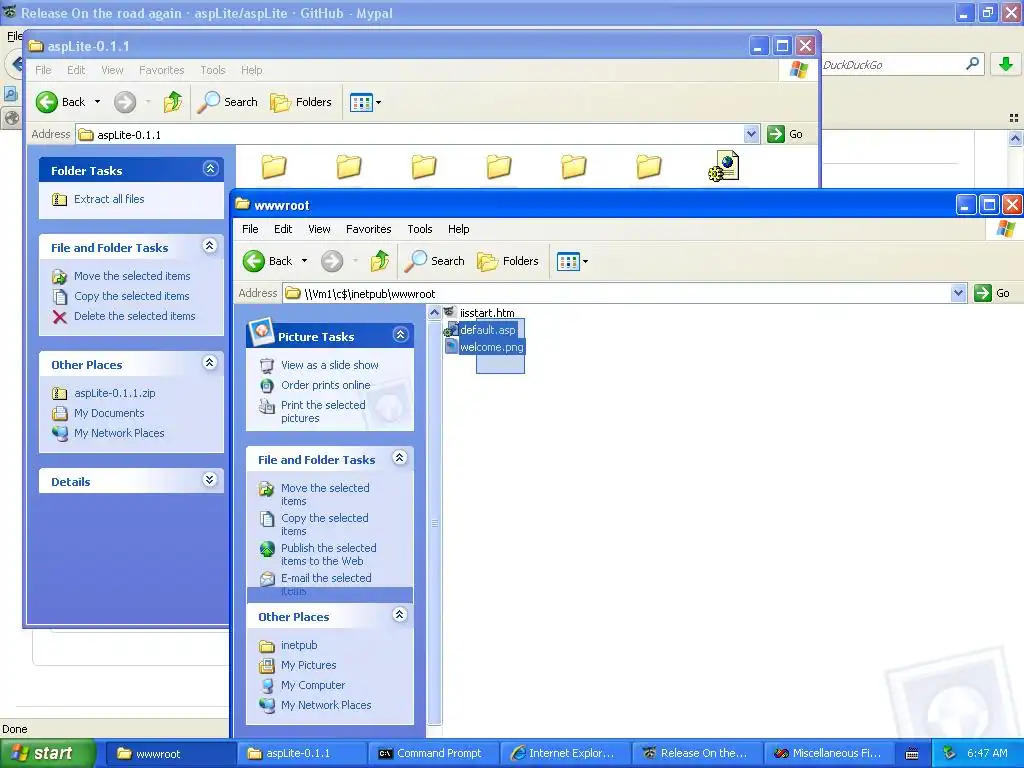Open File menu in wwwroot window
This screenshot has width=1024, height=768.
click(250, 229)
